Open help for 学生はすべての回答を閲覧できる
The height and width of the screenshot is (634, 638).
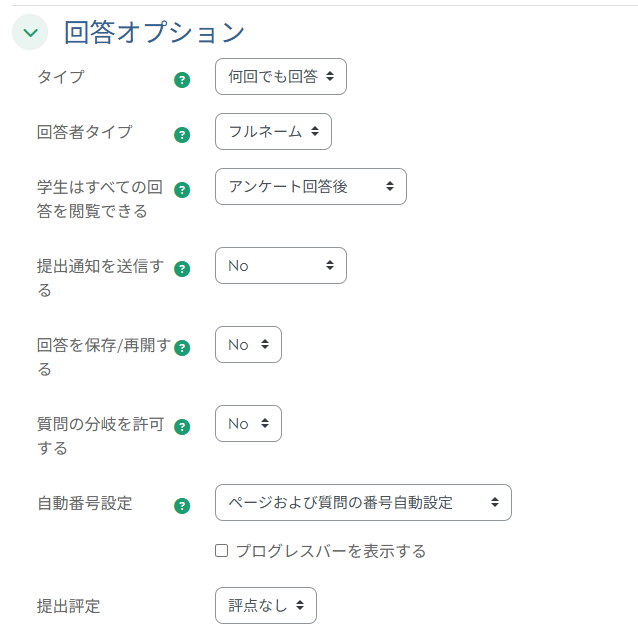pos(182,190)
